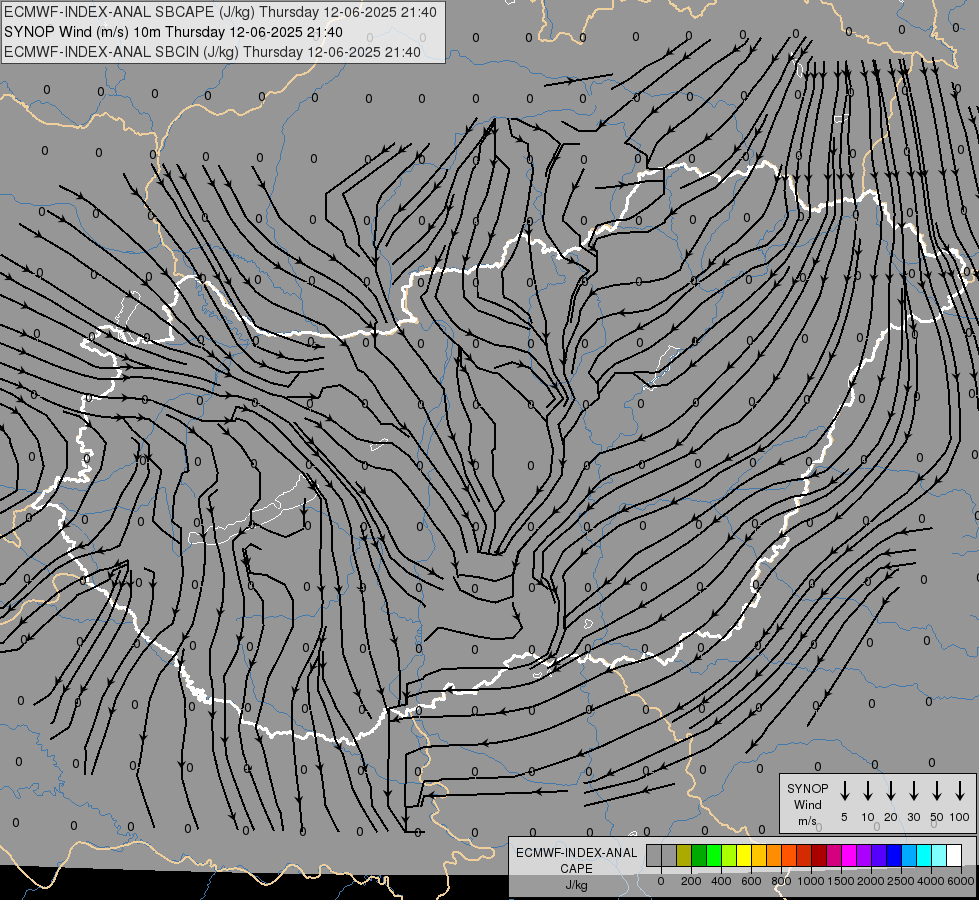This screenshot has height=900, width=979.
Task: Click the '100' wind speed legend value
Action: click(960, 817)
